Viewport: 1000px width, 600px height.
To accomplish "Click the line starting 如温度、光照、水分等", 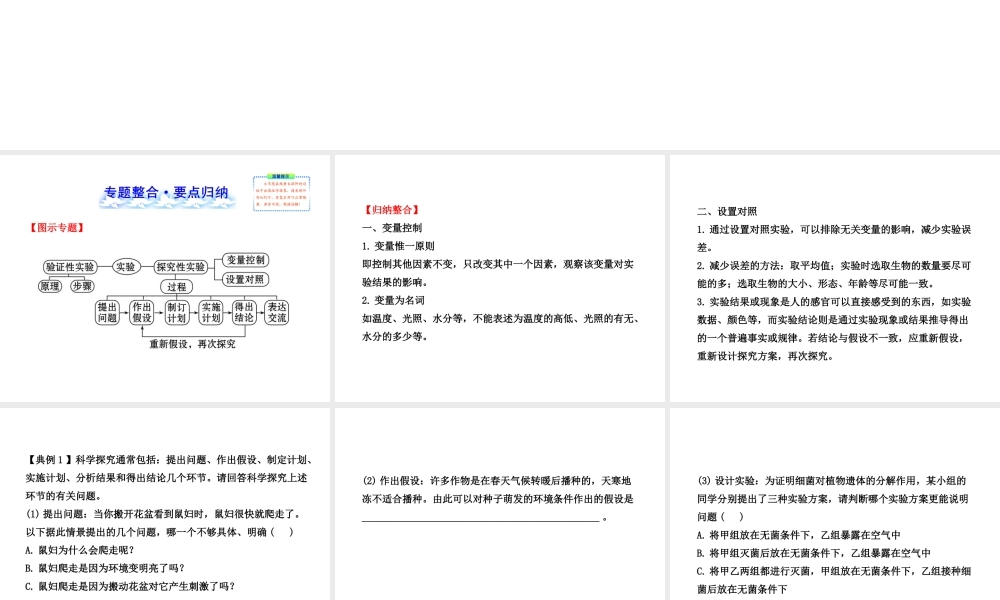I will [x=501, y=318].
